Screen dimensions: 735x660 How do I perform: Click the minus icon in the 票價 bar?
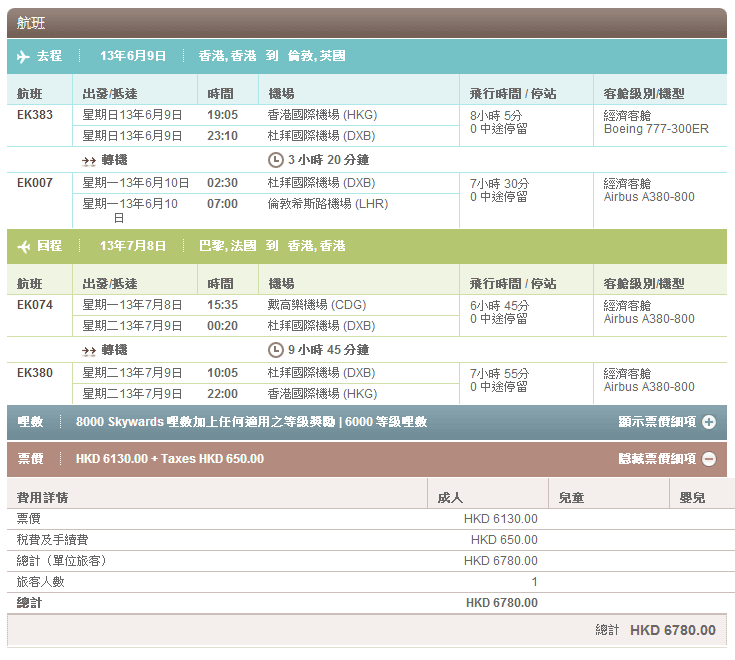point(709,459)
